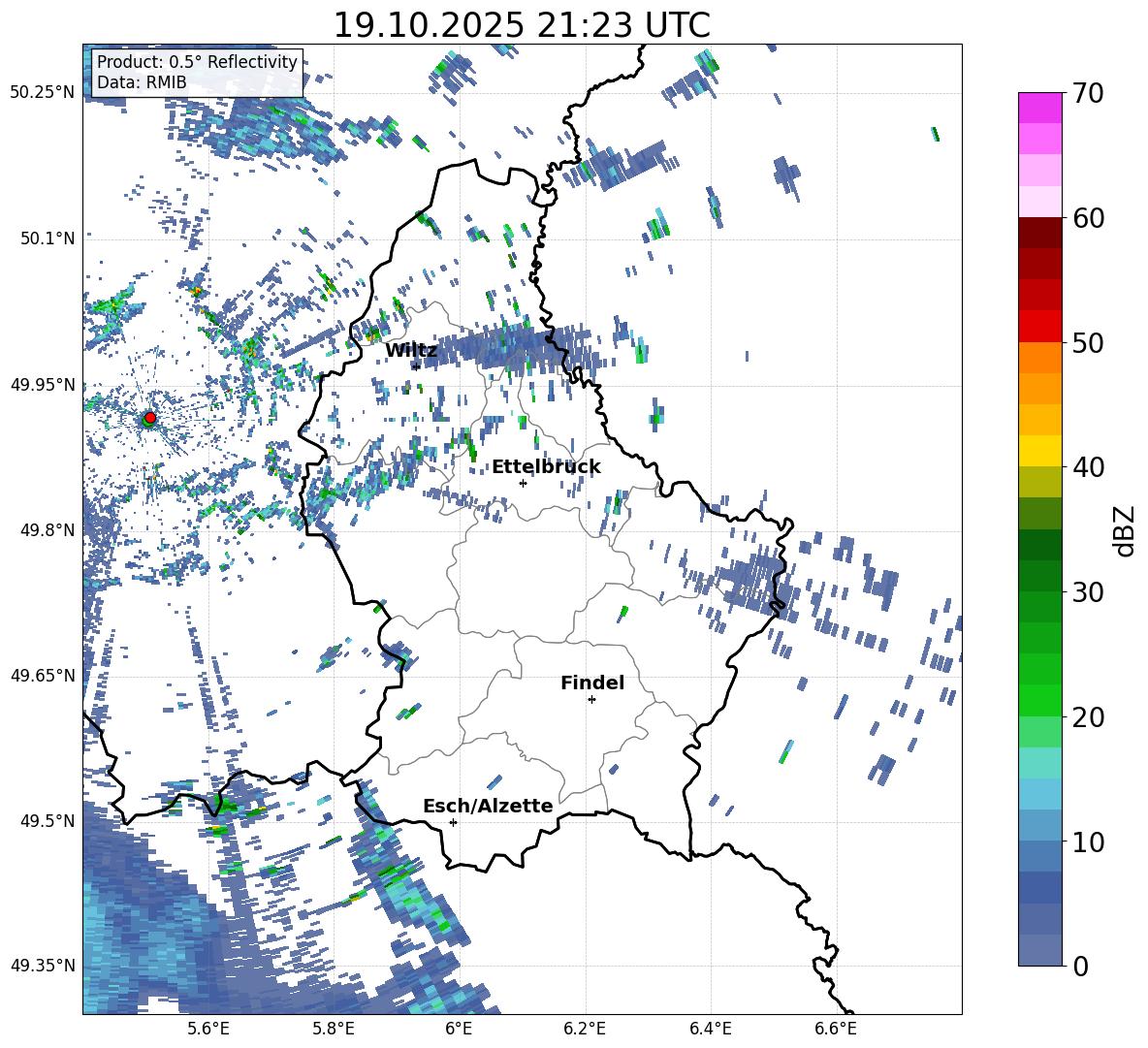Image resolution: width=1148 pixels, height=1048 pixels.
Task: Click the Data: RMIB text
Action: tap(142, 82)
